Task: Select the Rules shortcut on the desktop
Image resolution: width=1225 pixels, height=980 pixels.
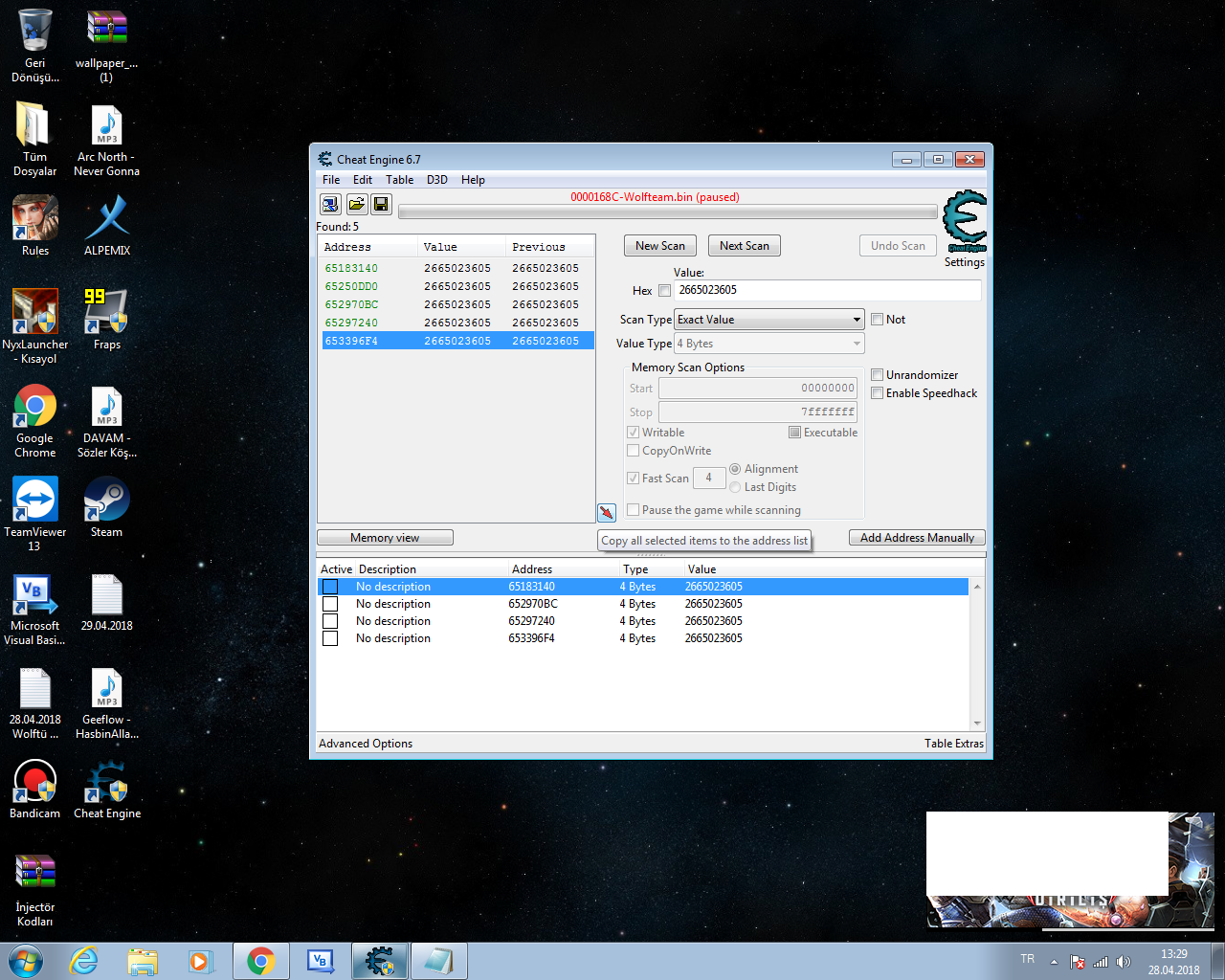Action: point(35,226)
